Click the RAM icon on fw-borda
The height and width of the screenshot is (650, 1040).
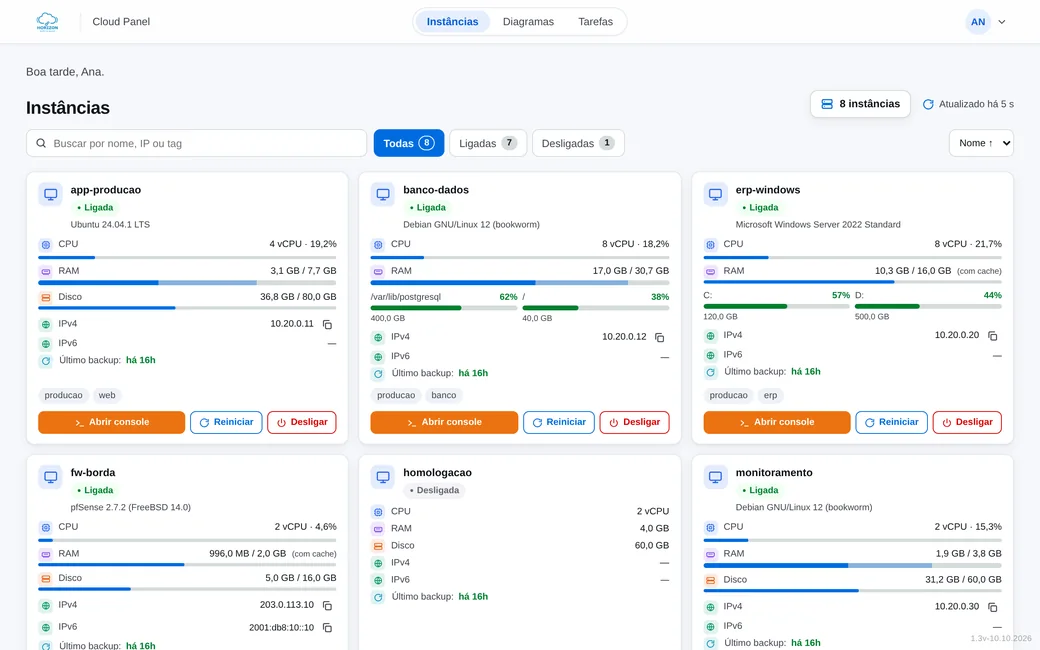(45, 554)
